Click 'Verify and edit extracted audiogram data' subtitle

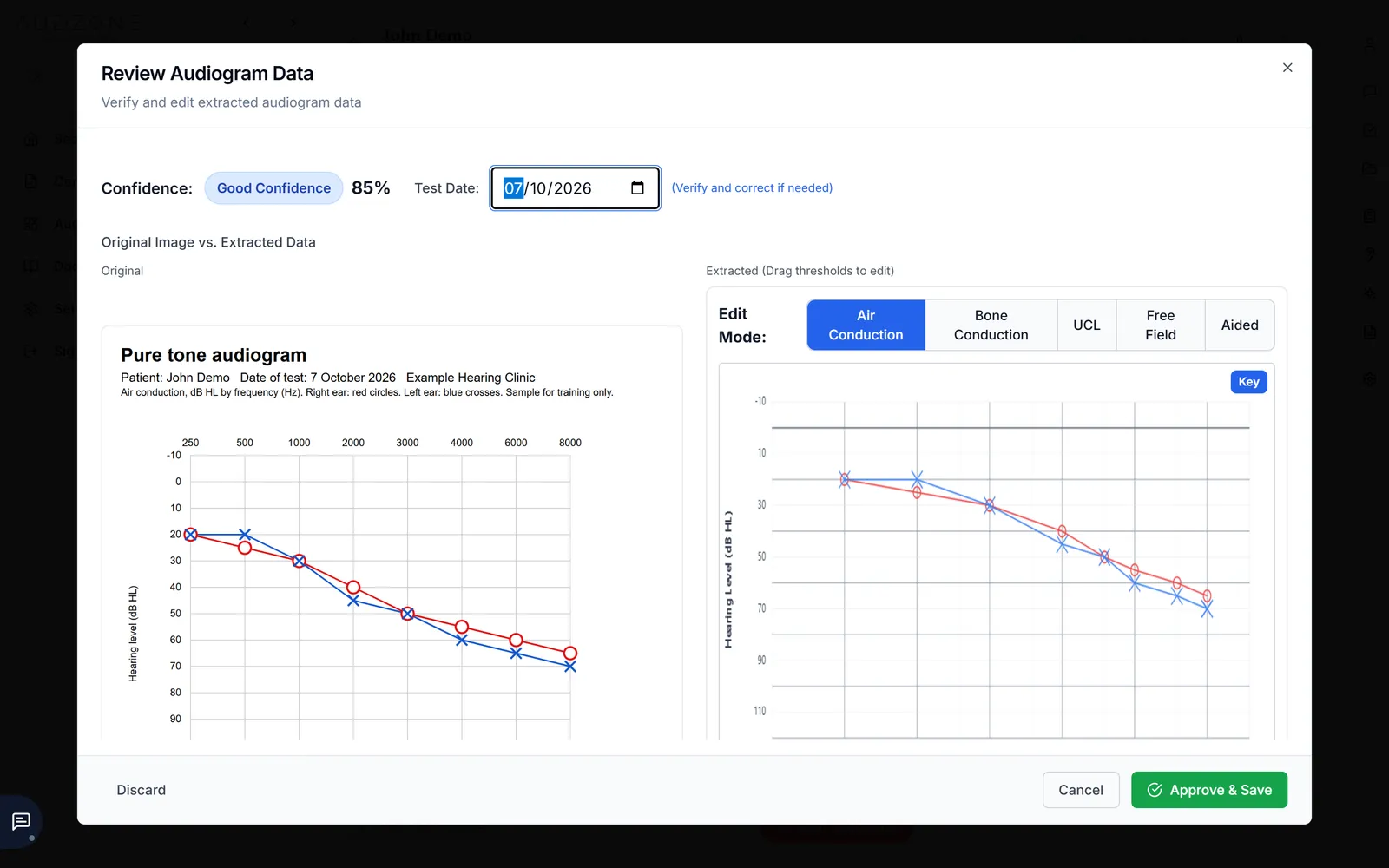click(x=232, y=102)
